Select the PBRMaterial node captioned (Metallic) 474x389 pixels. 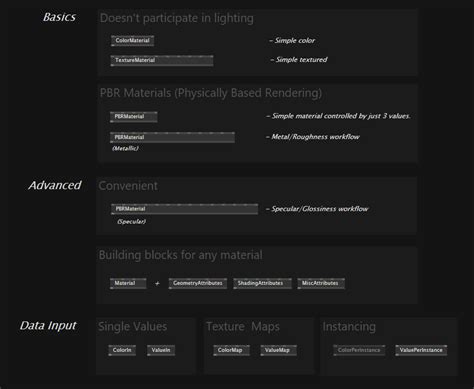172,137
